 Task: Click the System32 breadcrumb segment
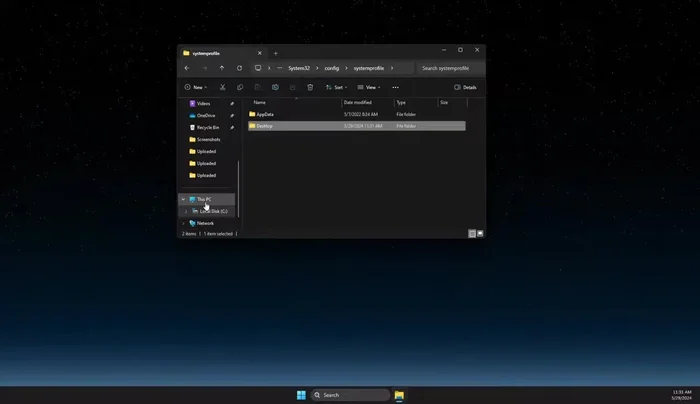(x=299, y=68)
